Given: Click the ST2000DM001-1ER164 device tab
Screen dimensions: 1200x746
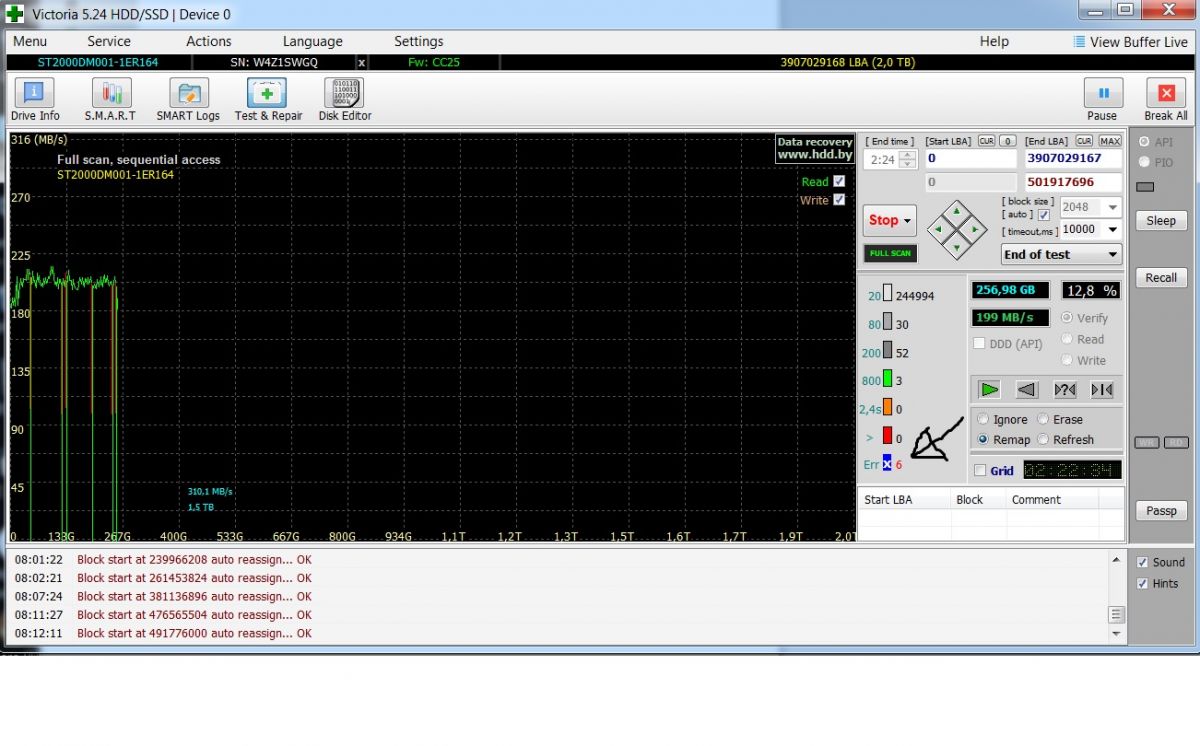Looking at the screenshot, I should coord(98,62).
